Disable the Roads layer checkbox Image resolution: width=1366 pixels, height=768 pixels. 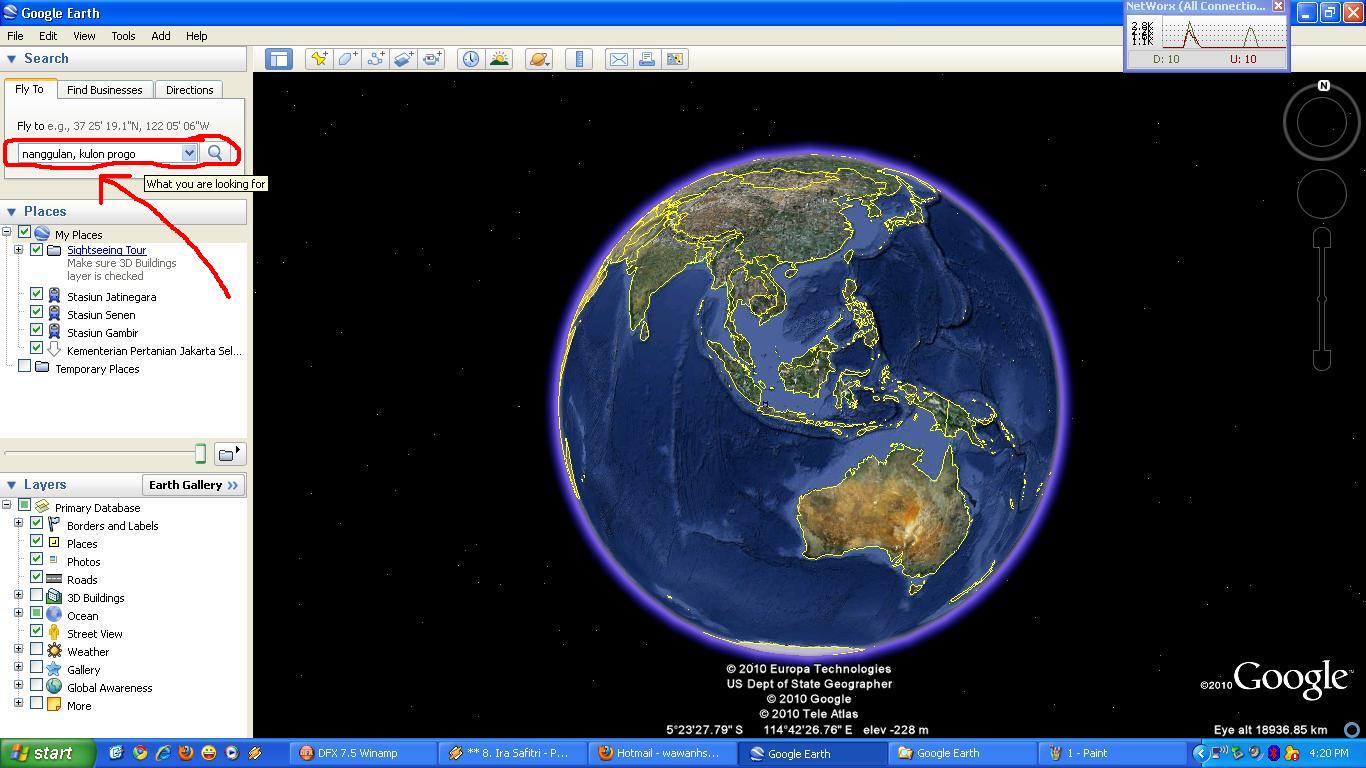point(37,578)
